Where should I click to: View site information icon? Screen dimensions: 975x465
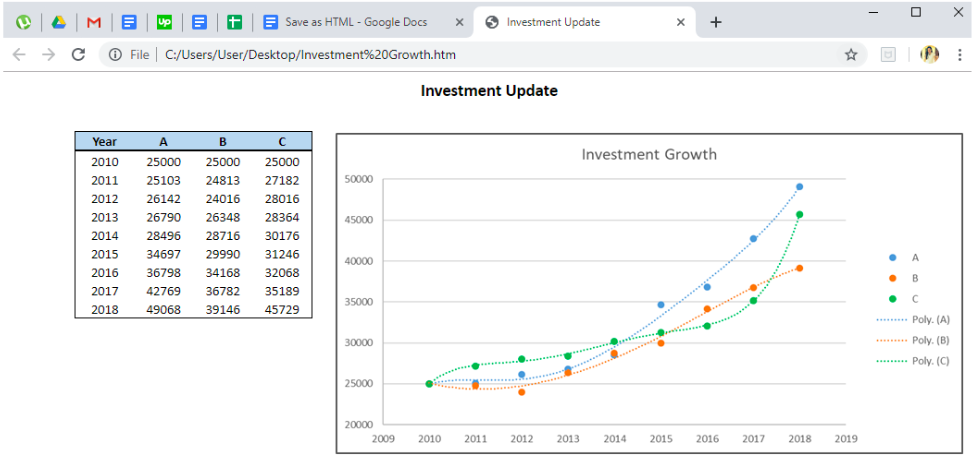pyautogui.click(x=115, y=55)
